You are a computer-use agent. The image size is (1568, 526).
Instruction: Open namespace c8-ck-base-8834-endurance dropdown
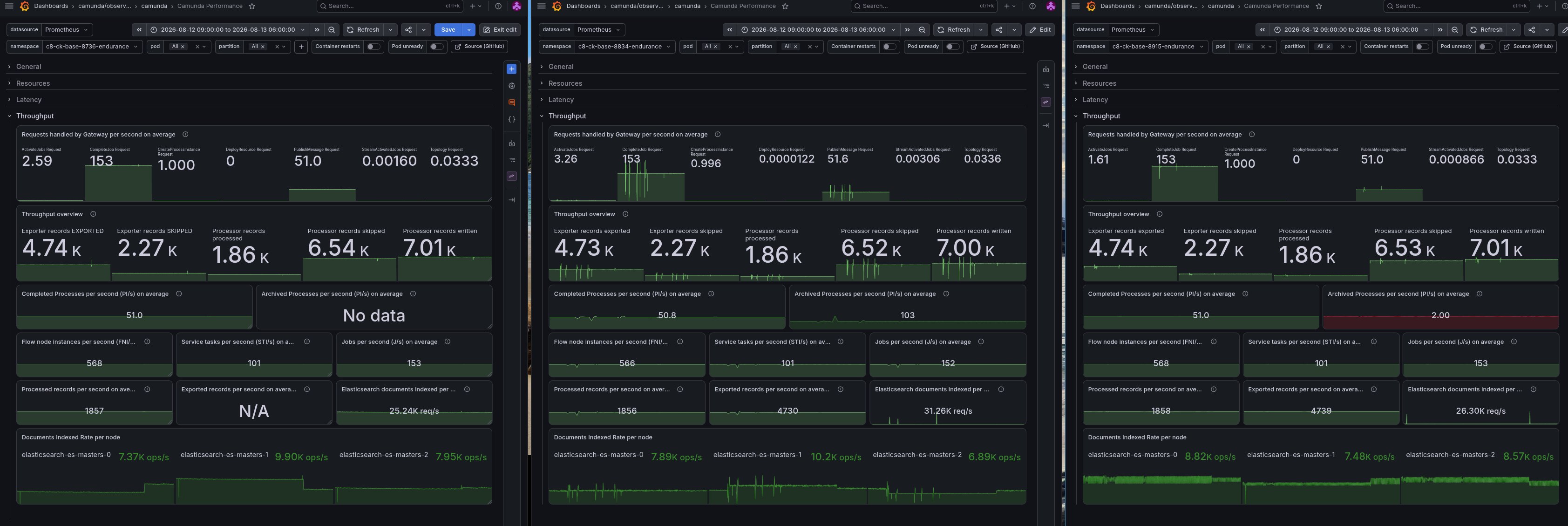coord(624,46)
